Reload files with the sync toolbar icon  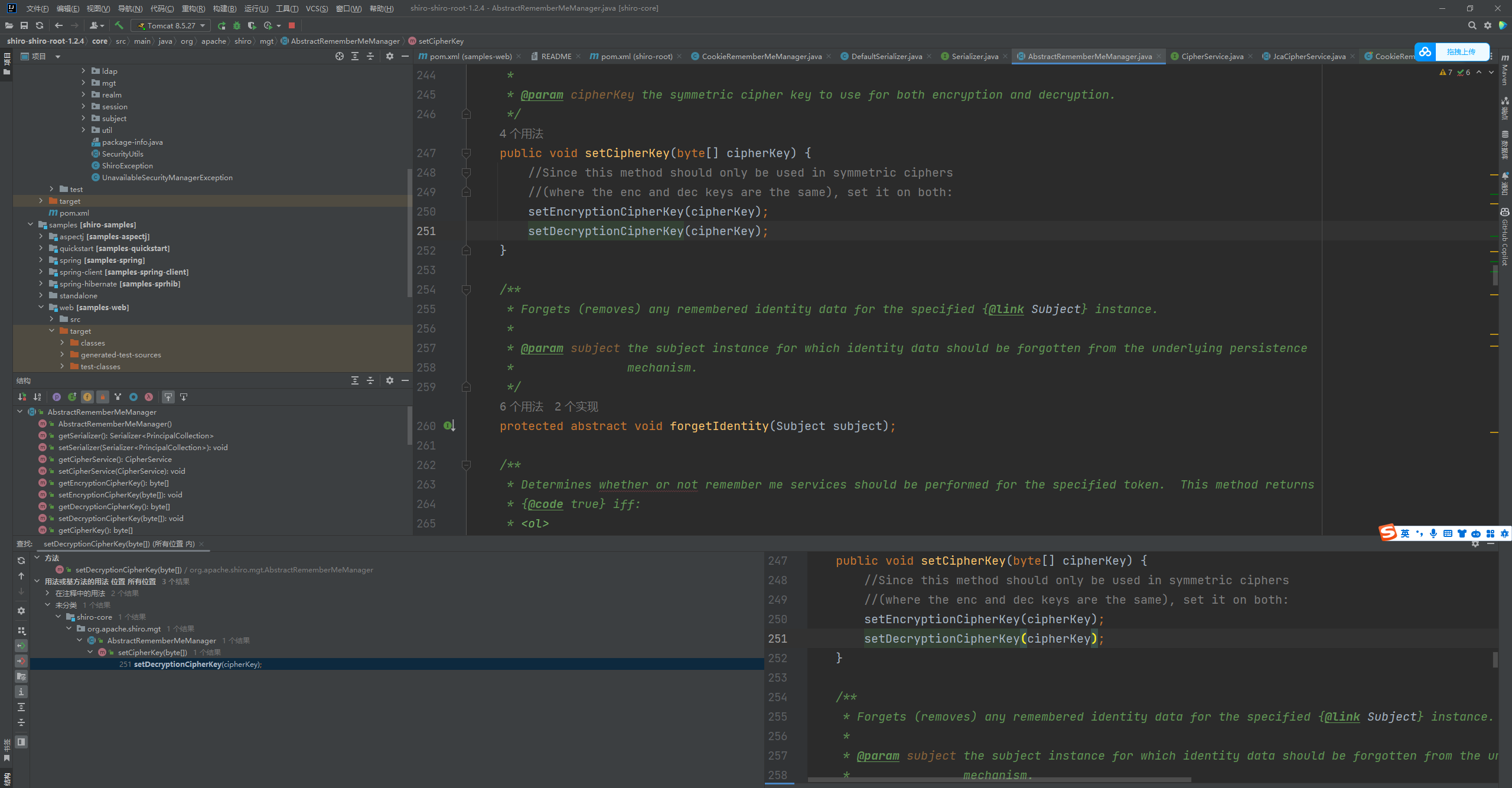[x=40, y=25]
